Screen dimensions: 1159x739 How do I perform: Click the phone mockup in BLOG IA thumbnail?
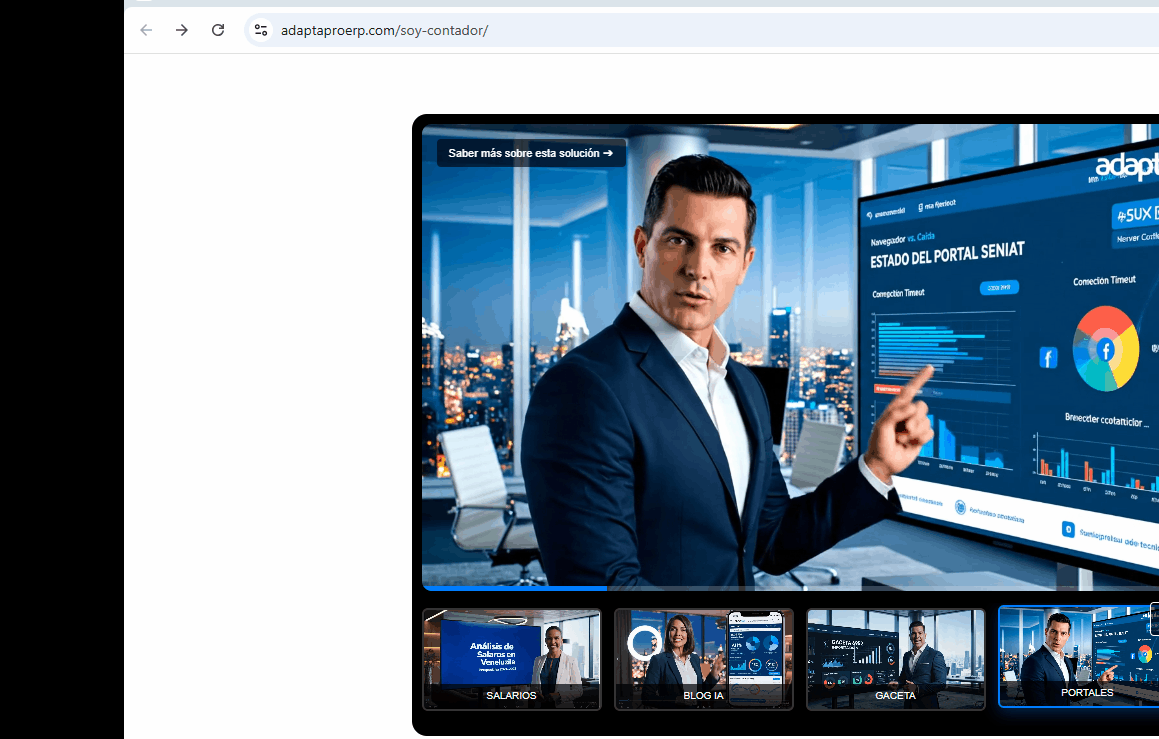click(754, 658)
